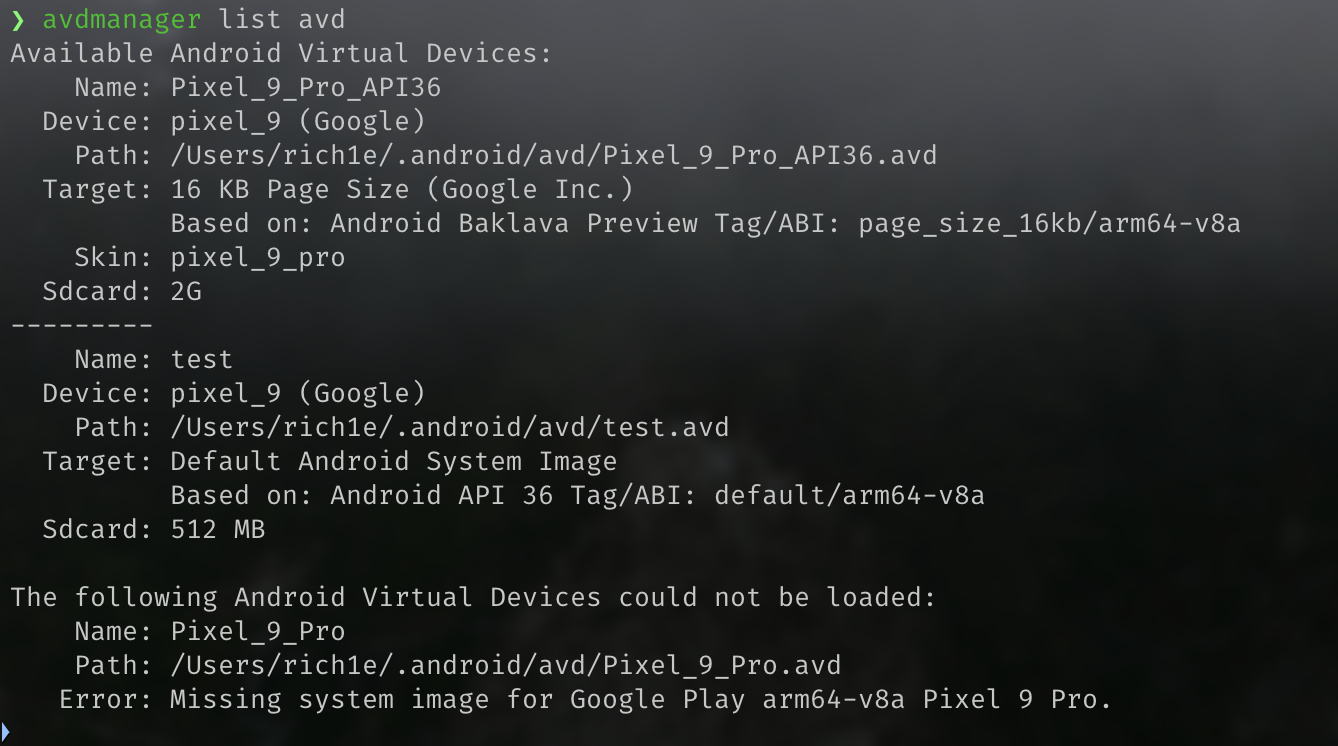Select the Pixel_9_Pro_API36 name value
The height and width of the screenshot is (746, 1338).
click(305, 88)
